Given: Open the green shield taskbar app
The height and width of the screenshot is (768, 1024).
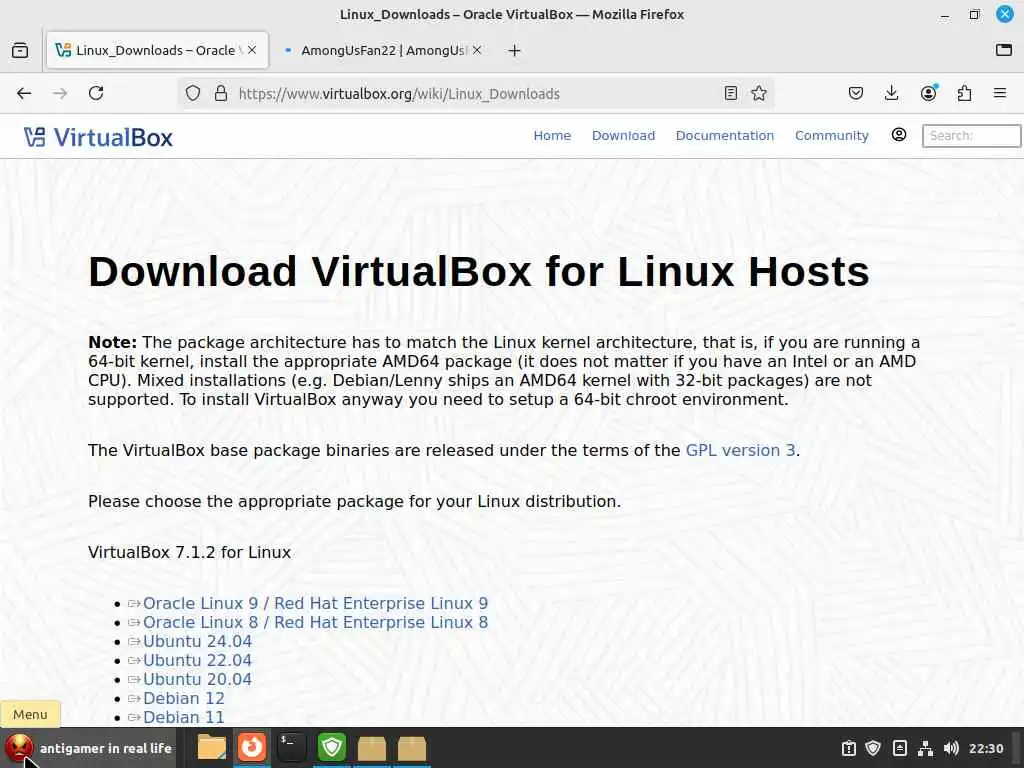Looking at the screenshot, I should coord(332,748).
